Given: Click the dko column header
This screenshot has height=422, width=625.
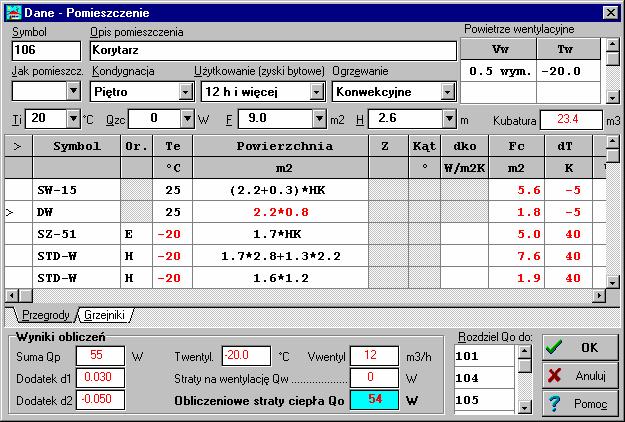Looking at the screenshot, I should (x=464, y=146).
